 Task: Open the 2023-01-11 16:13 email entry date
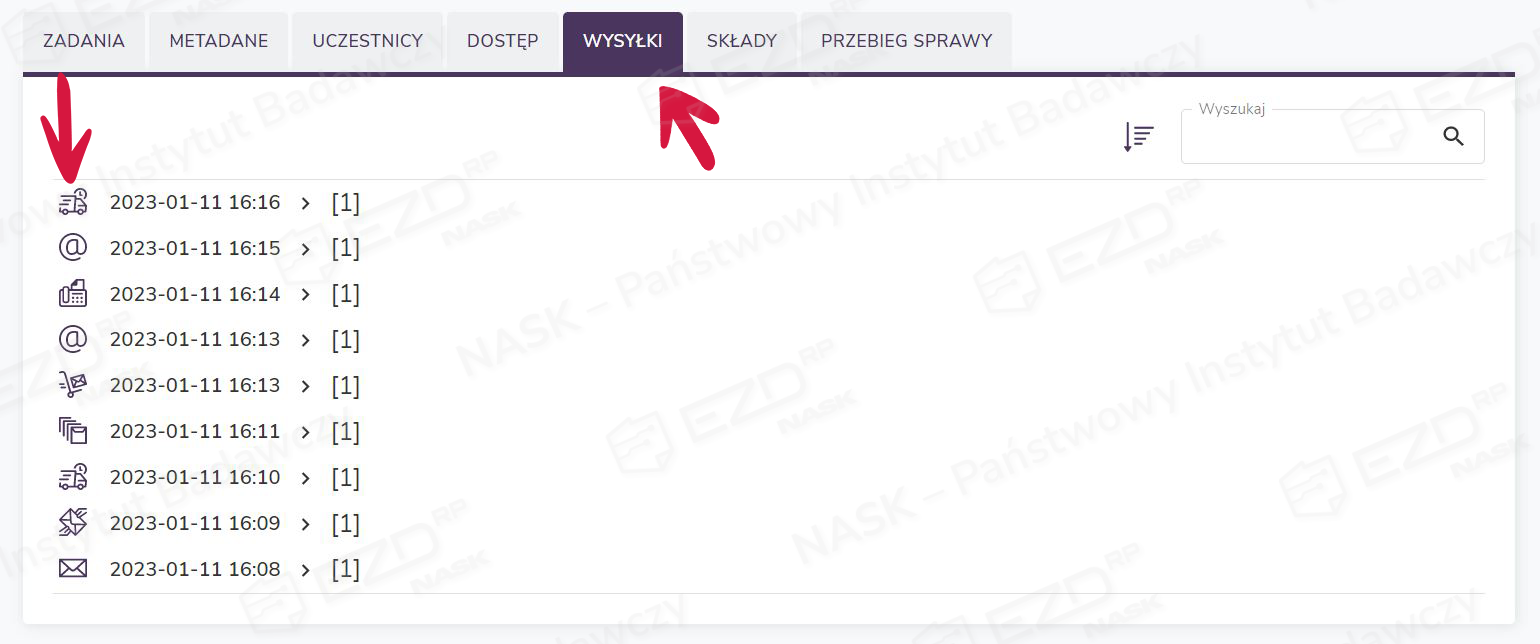195,340
